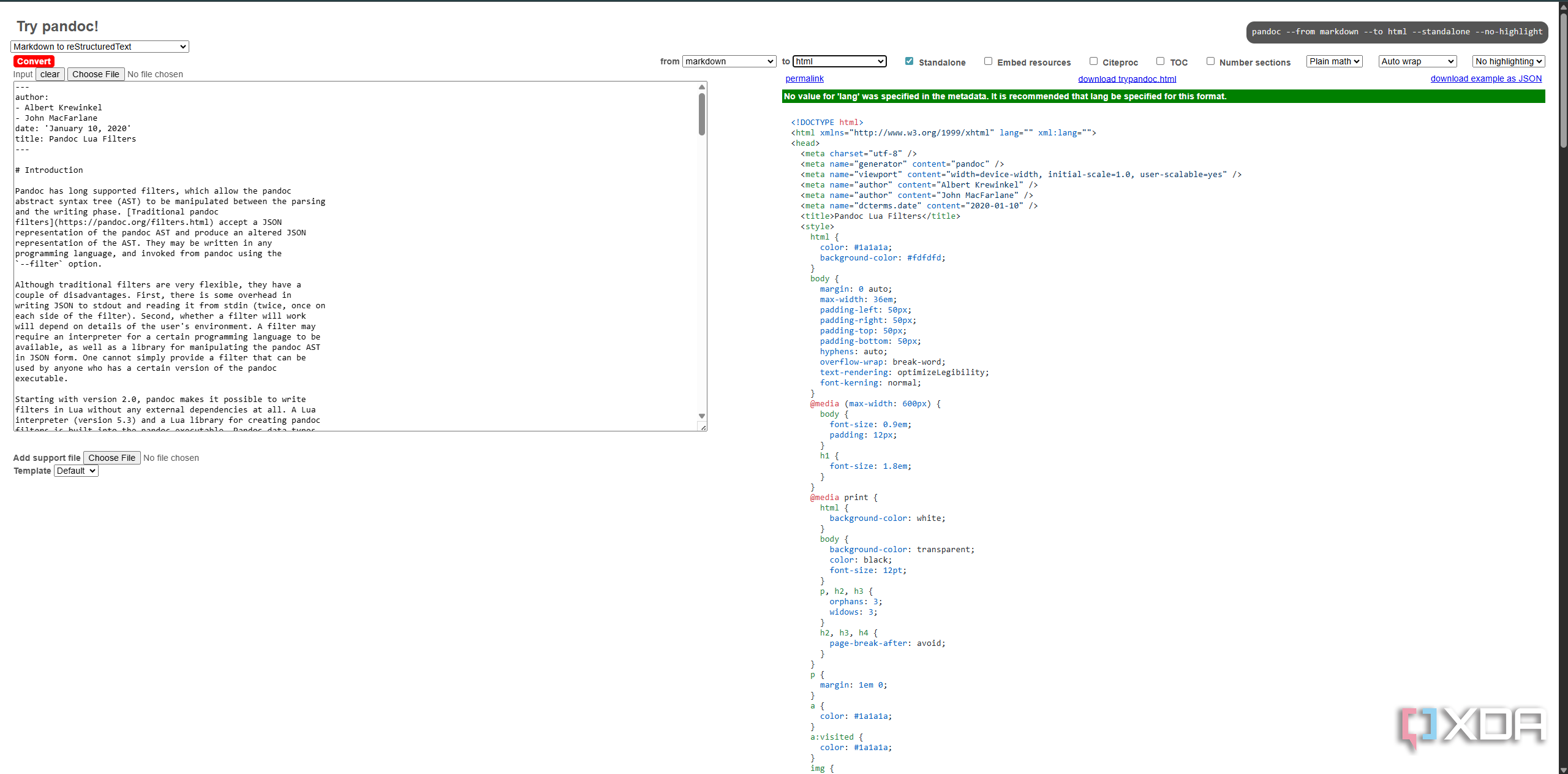Click the download trypandoc.html link
Viewport: 1568px width, 774px height.
pos(1127,78)
